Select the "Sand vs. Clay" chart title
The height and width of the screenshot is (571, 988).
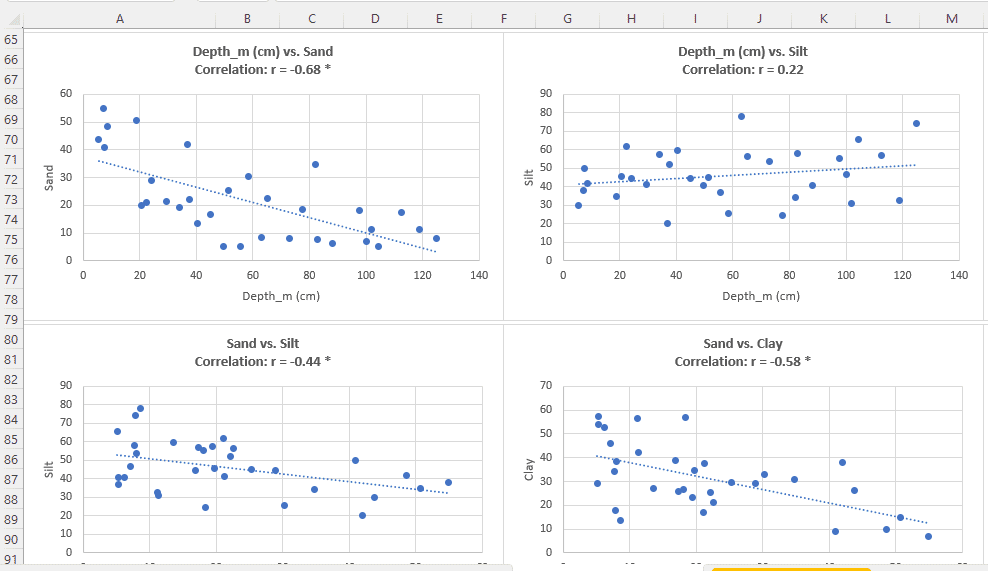coord(743,344)
